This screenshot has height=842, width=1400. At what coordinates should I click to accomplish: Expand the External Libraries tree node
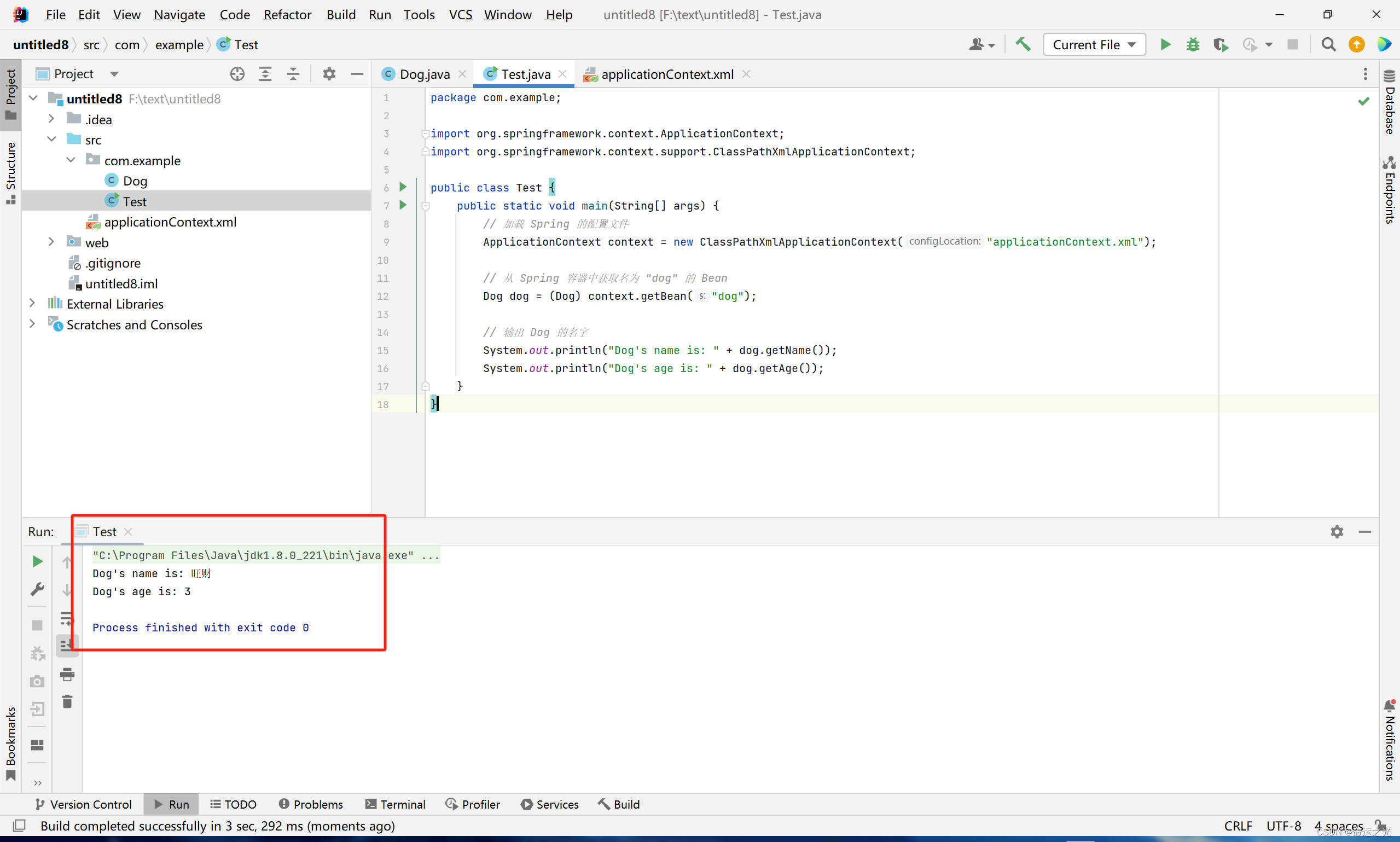click(32, 304)
